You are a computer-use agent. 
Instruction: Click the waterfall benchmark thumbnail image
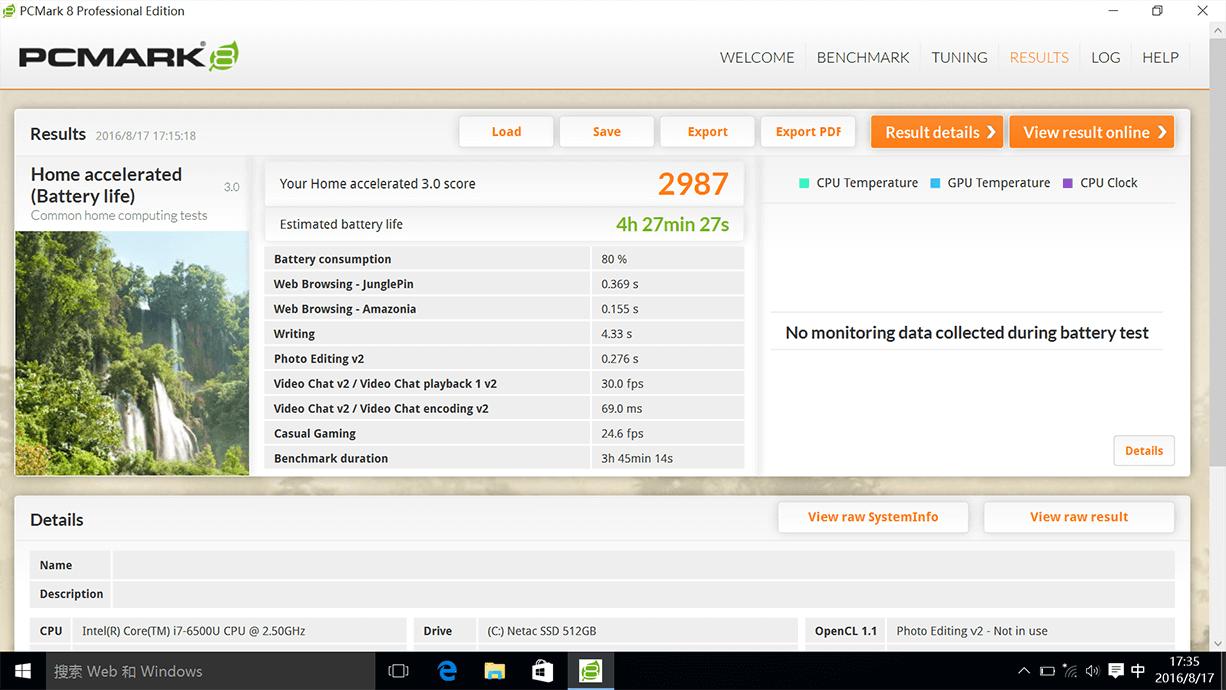tap(132, 353)
